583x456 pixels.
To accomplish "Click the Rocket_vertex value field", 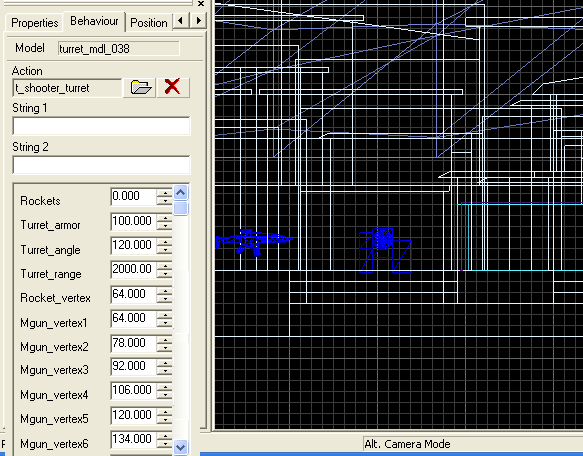I will point(133,294).
